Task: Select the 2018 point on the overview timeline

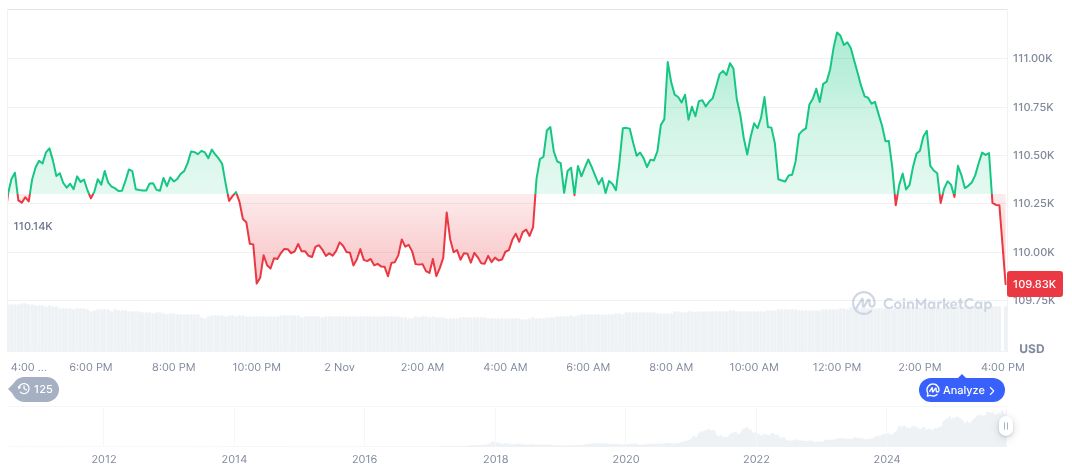Action: click(495, 459)
